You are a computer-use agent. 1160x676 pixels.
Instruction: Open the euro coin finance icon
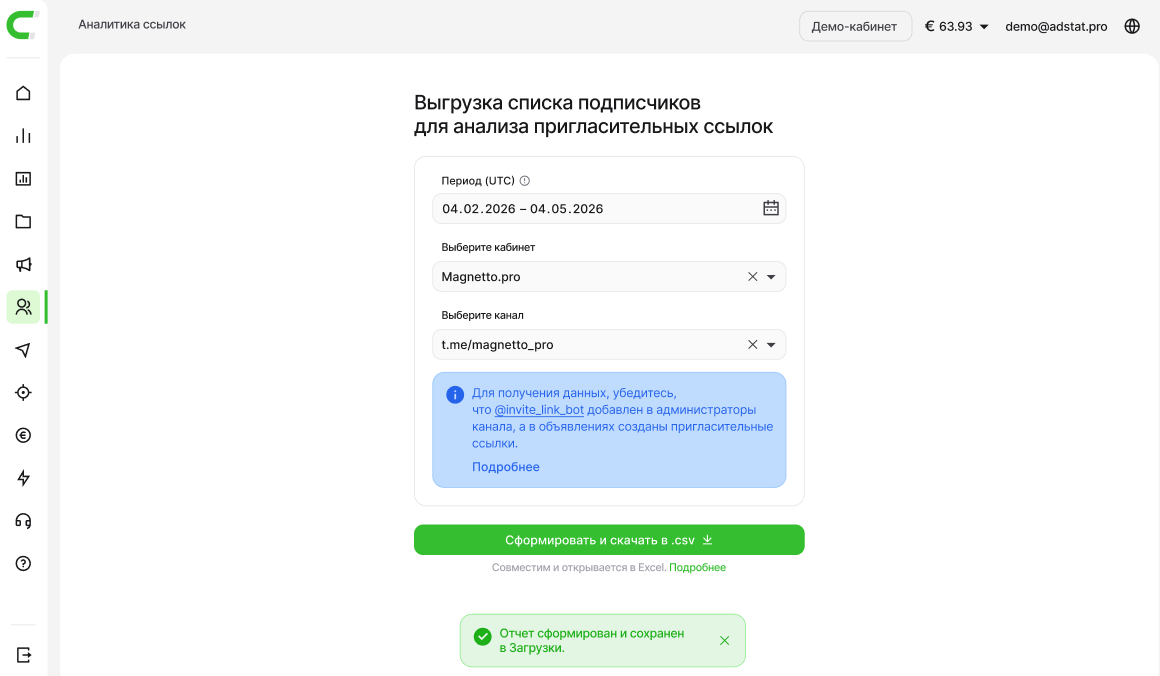tap(23, 436)
